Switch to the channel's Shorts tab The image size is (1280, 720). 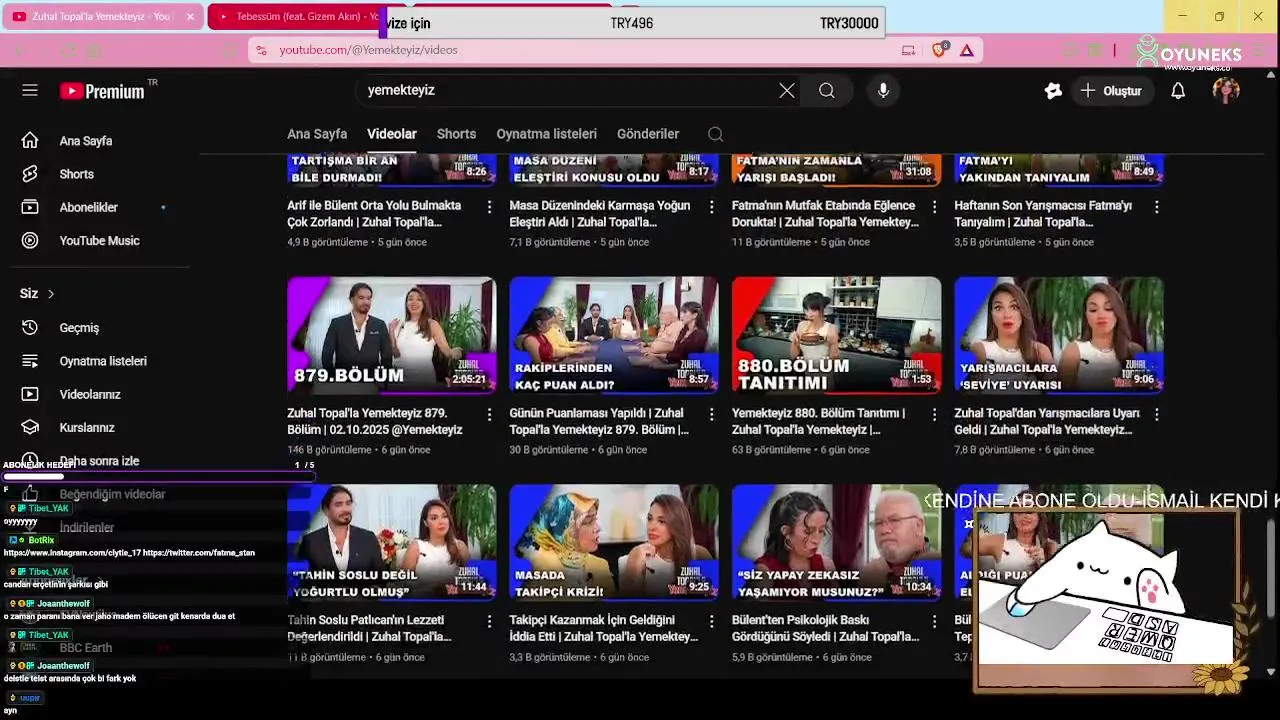(x=456, y=134)
